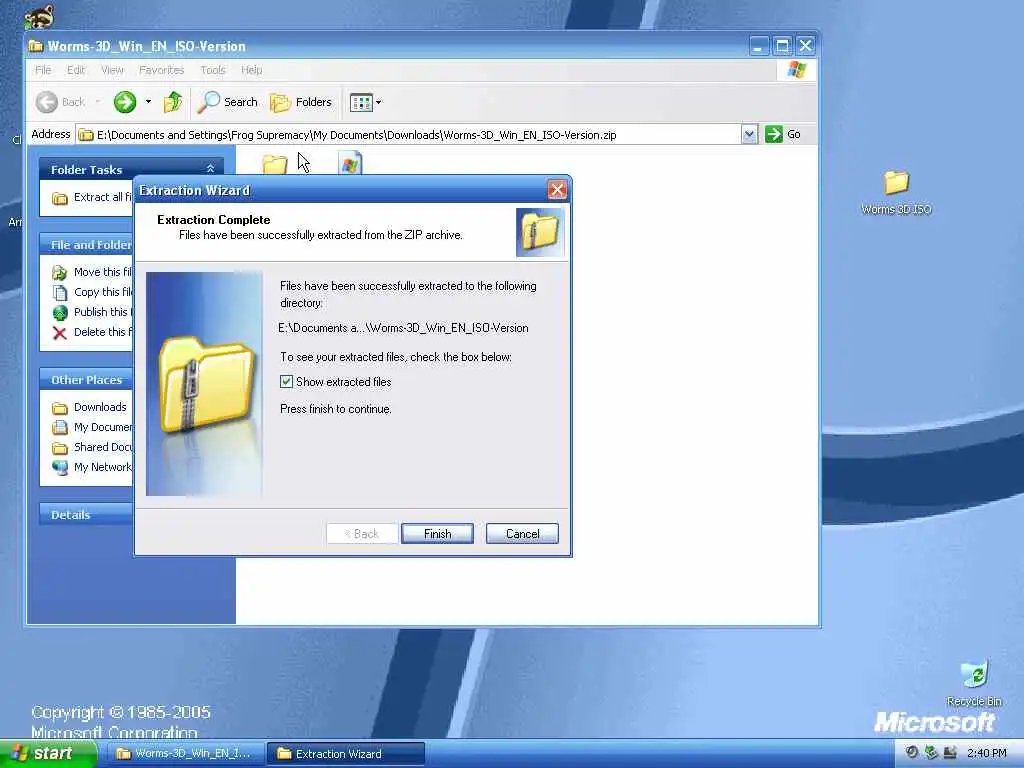This screenshot has height=768, width=1024.
Task: Open My Network Places link
Action: pyautogui.click(x=103, y=468)
